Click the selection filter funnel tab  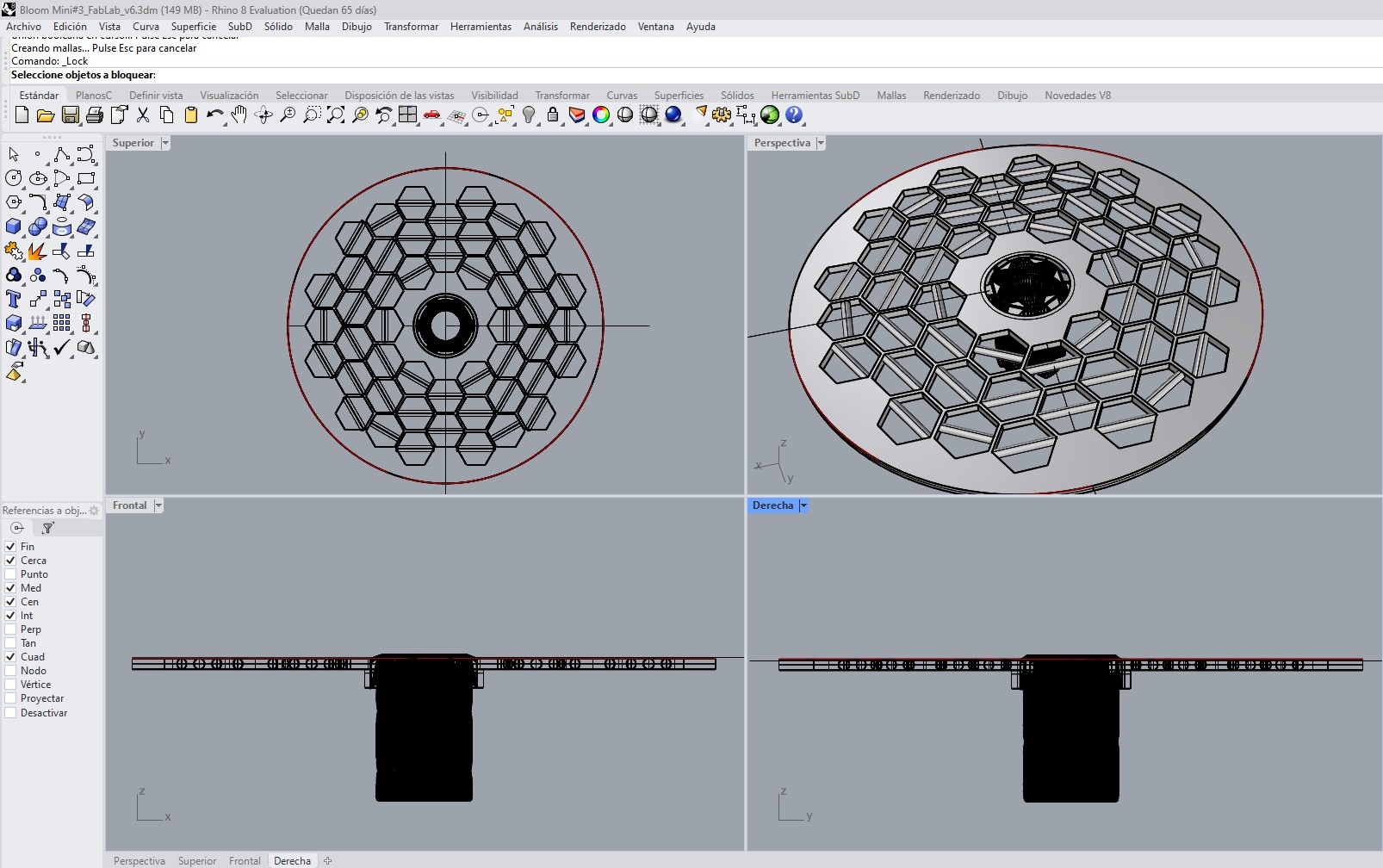48,528
